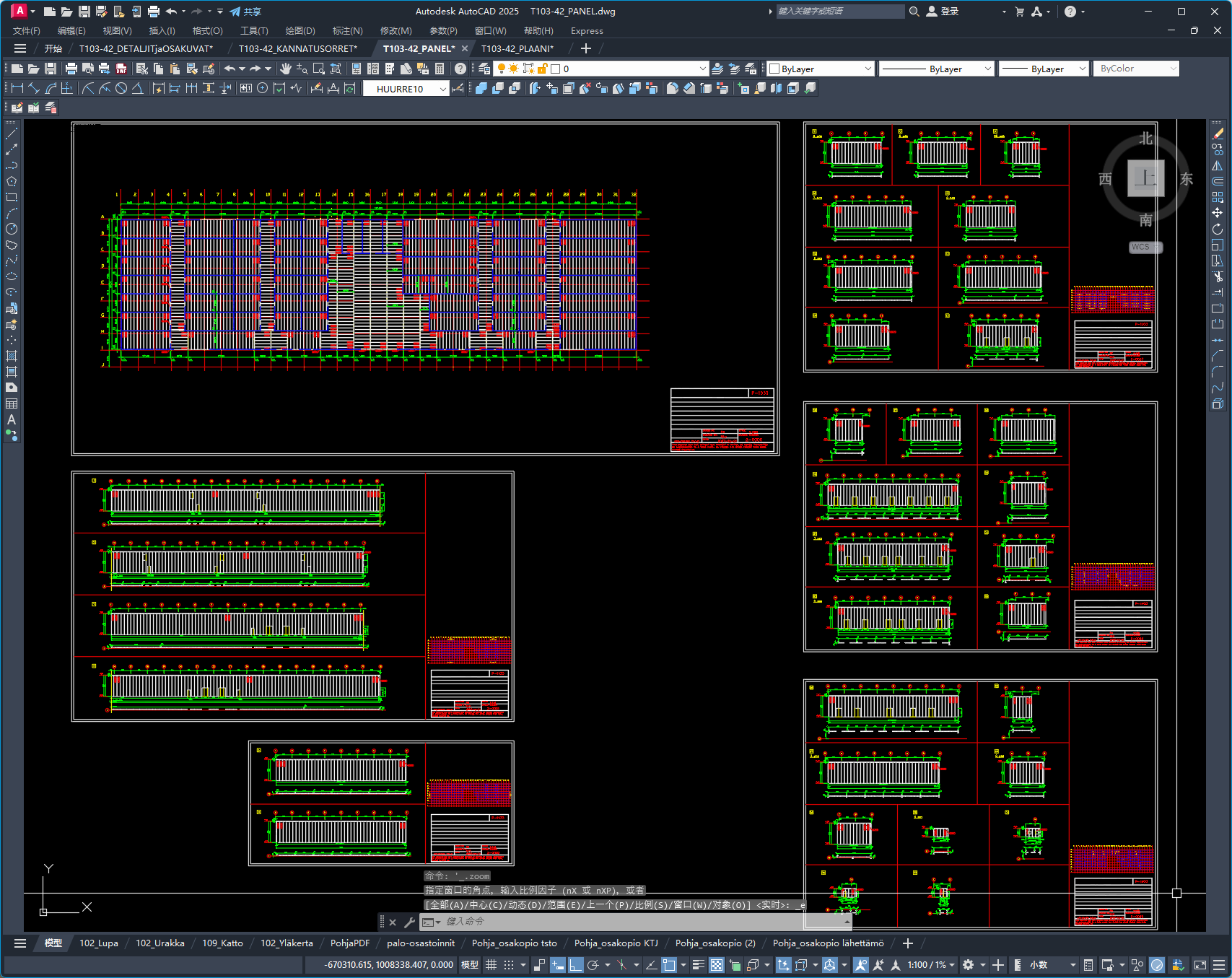
Task: Select the Line draw tool
Action: (x=12, y=134)
